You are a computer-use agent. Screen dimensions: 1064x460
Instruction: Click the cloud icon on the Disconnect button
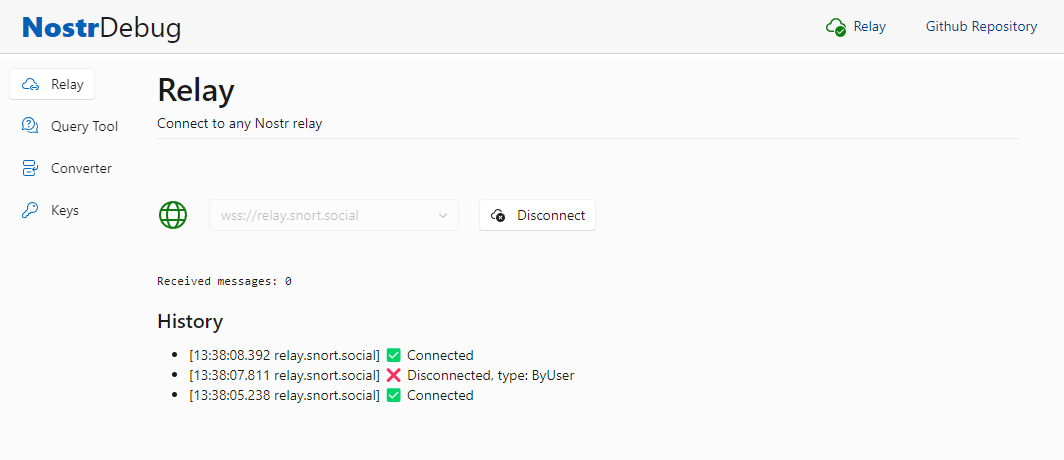pos(499,215)
